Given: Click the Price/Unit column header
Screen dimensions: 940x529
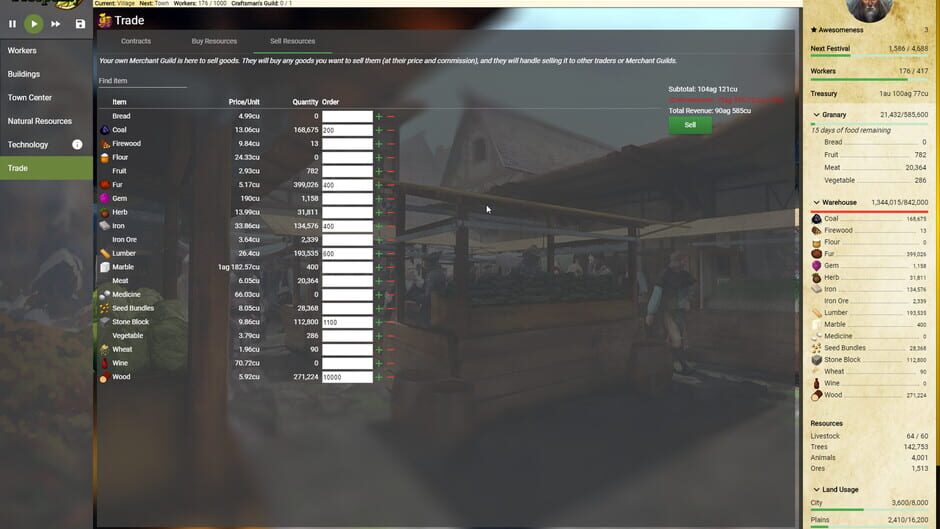Looking at the screenshot, I should coord(244,102).
